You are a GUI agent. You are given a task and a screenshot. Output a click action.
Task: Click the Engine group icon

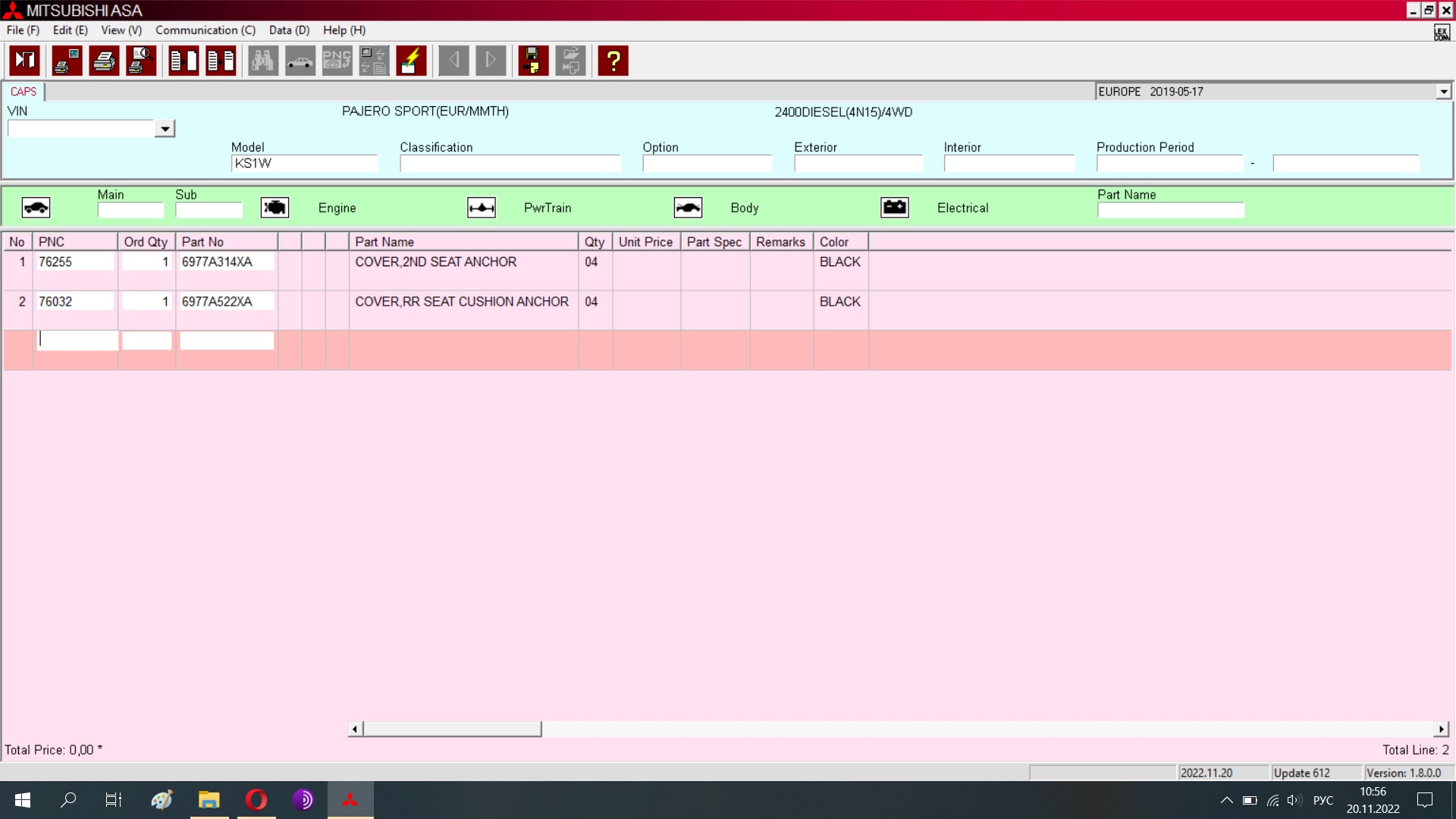click(x=275, y=208)
